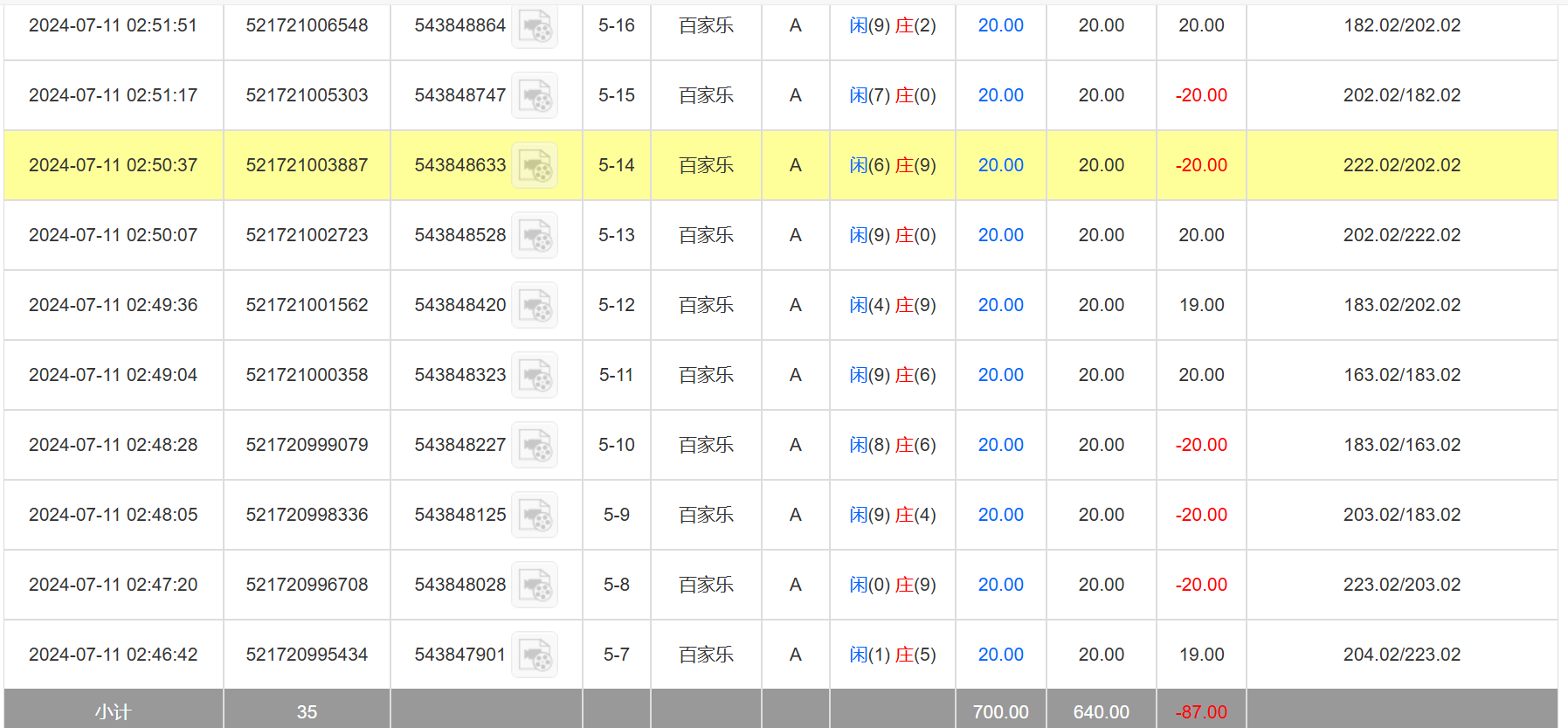The width and height of the screenshot is (1568, 728).
Task: Click the replay icon next to 543848227
Action: click(535, 446)
